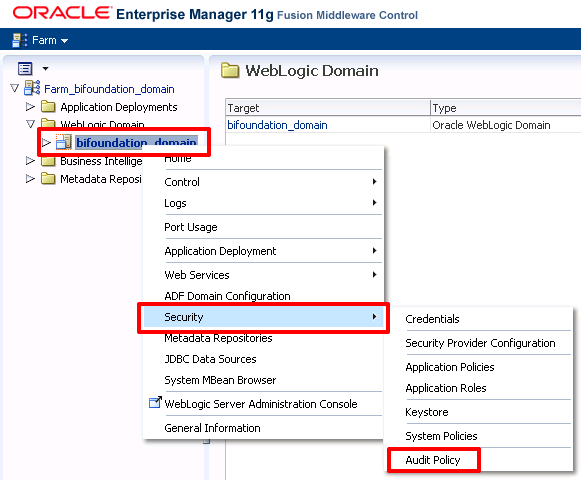581x480 pixels.
Task: Open the view options dropdown arrow
Action: [45, 69]
